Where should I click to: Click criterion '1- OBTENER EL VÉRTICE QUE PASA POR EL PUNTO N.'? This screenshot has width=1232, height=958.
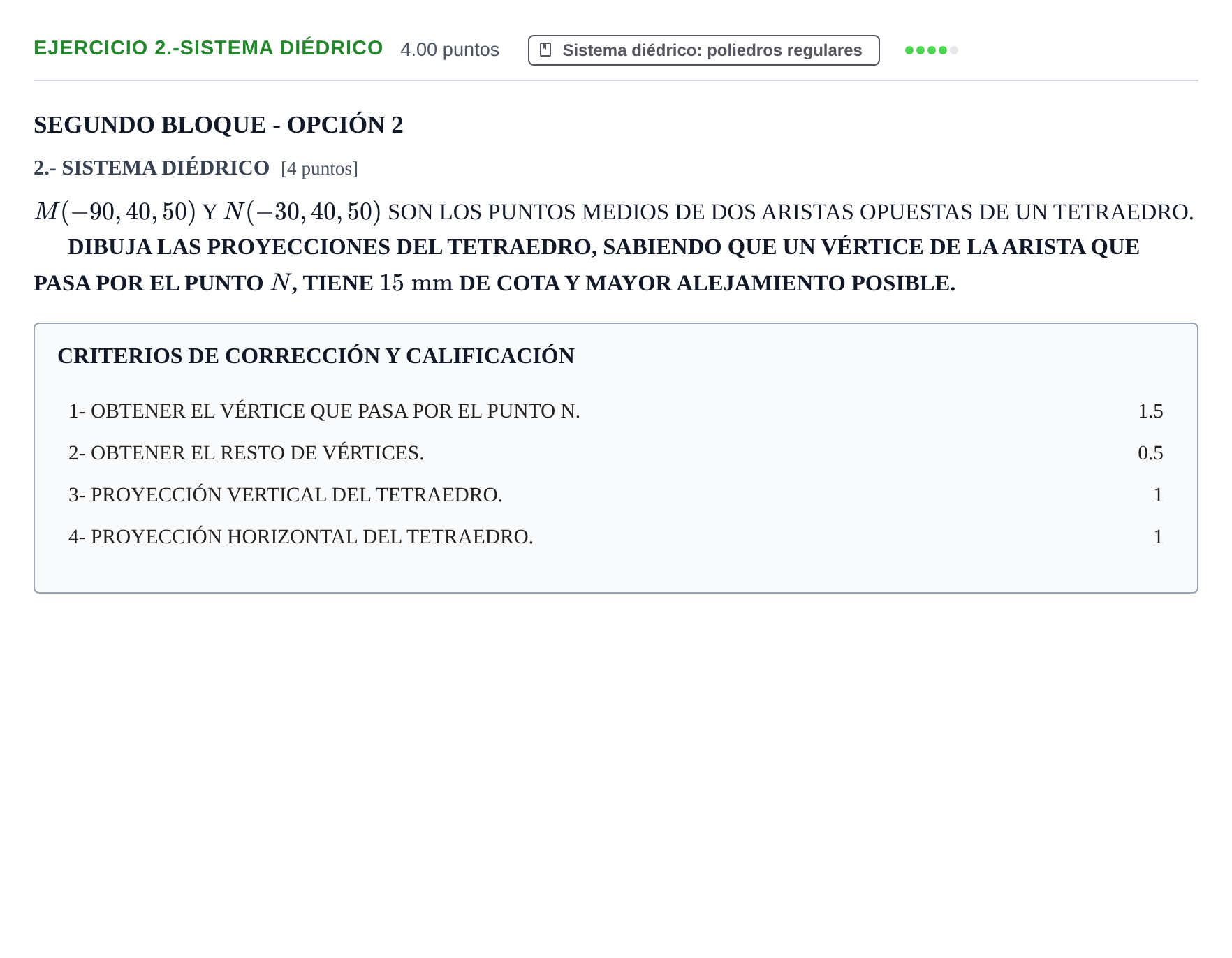[324, 411]
